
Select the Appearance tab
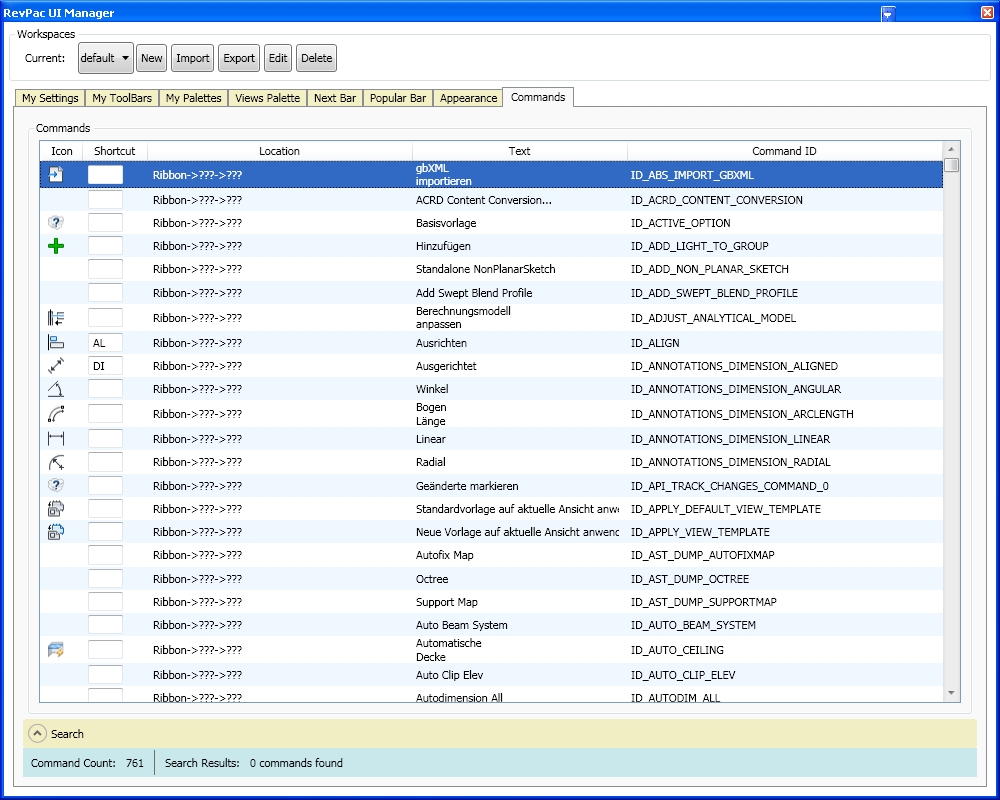pos(468,98)
